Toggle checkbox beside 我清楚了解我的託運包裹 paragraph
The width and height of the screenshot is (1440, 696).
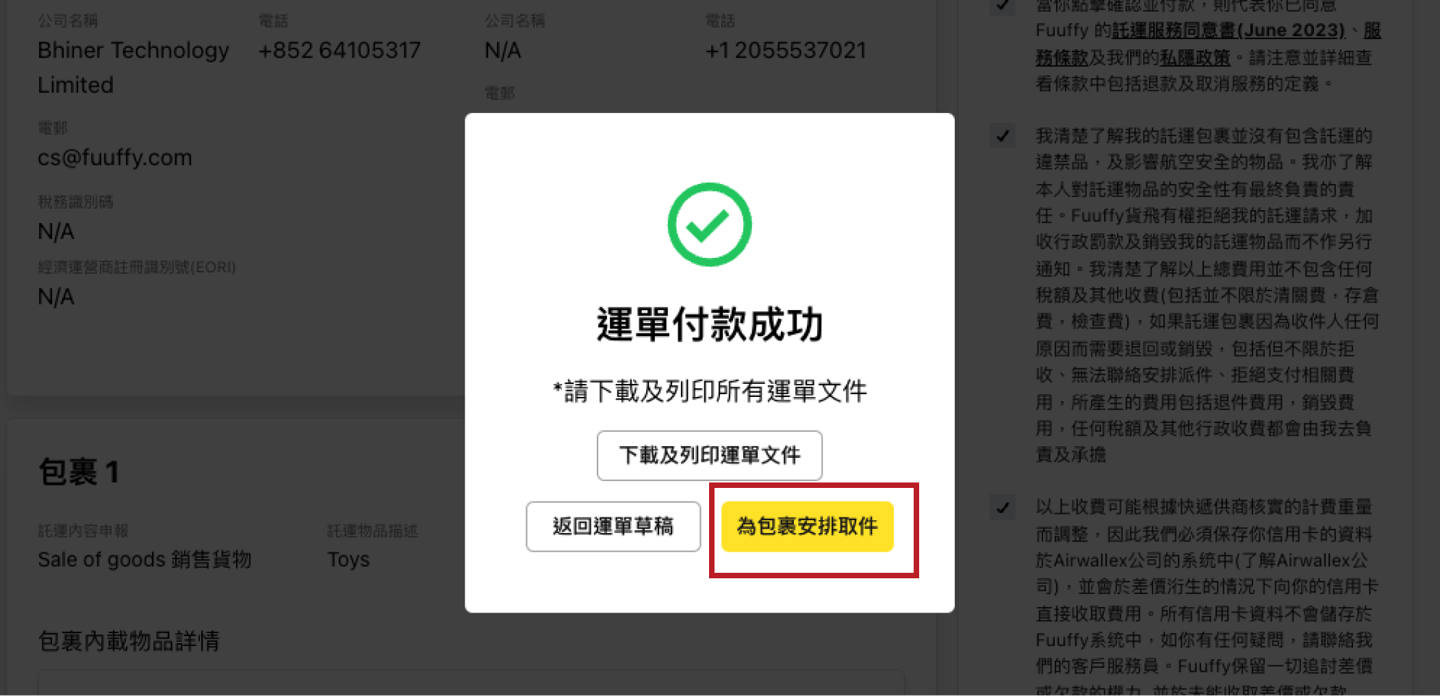(x=1002, y=136)
